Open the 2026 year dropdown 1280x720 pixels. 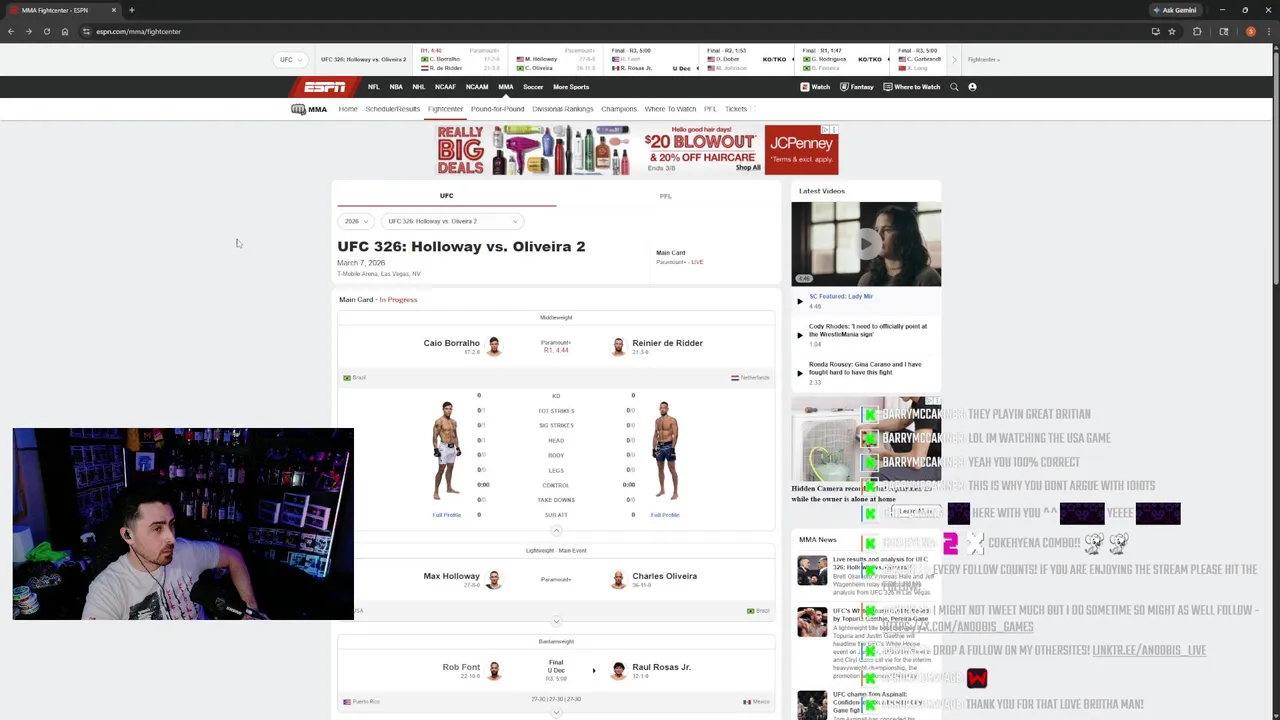(x=357, y=221)
